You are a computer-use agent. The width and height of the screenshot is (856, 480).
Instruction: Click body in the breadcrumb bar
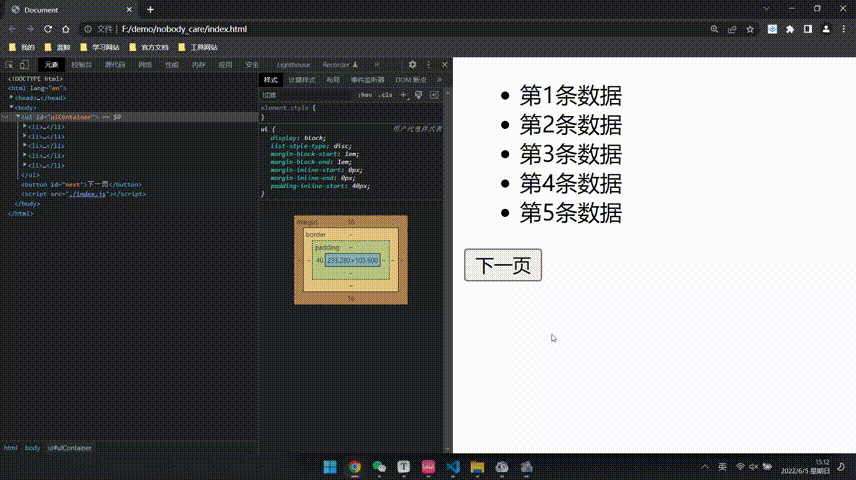point(32,448)
